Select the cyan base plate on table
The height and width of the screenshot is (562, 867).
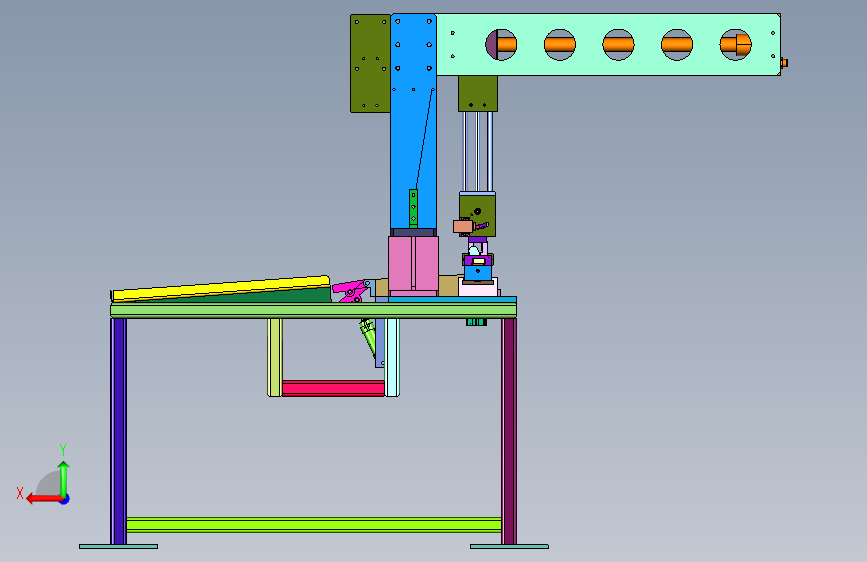(452, 299)
